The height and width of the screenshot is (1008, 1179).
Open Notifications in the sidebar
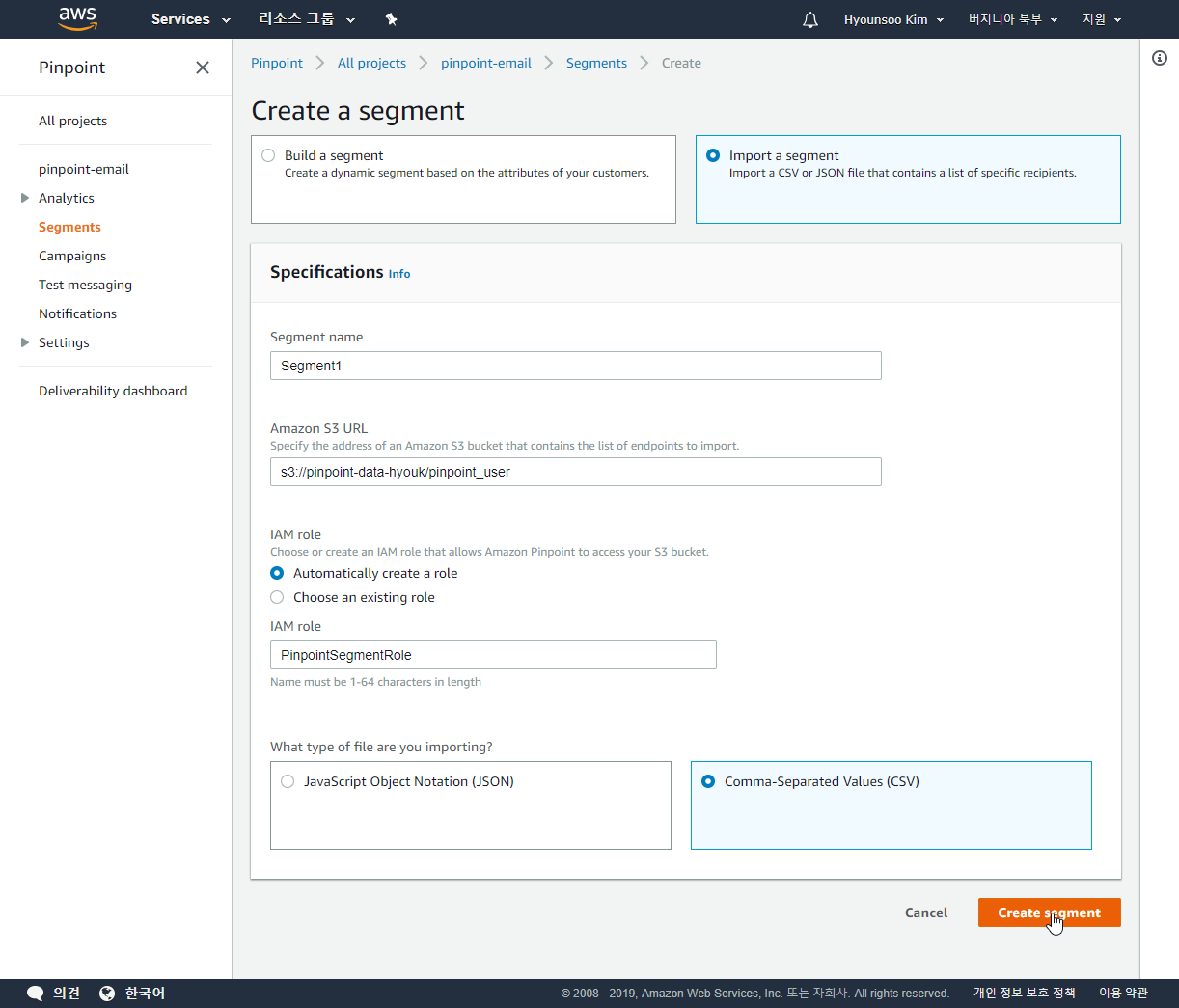(x=77, y=313)
